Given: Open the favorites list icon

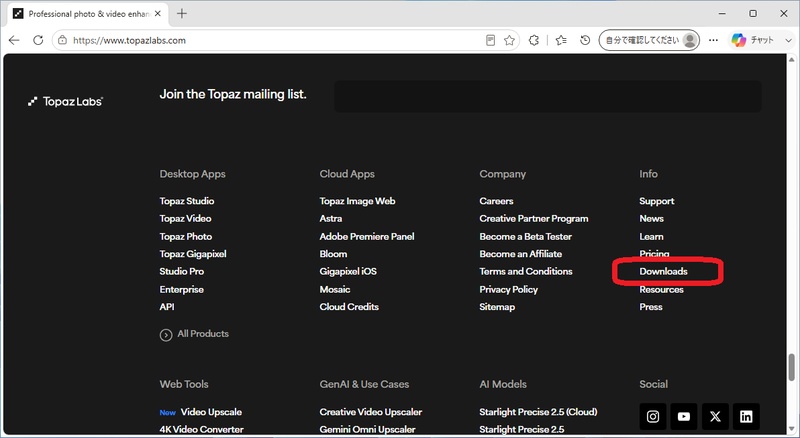Looking at the screenshot, I should 561,40.
